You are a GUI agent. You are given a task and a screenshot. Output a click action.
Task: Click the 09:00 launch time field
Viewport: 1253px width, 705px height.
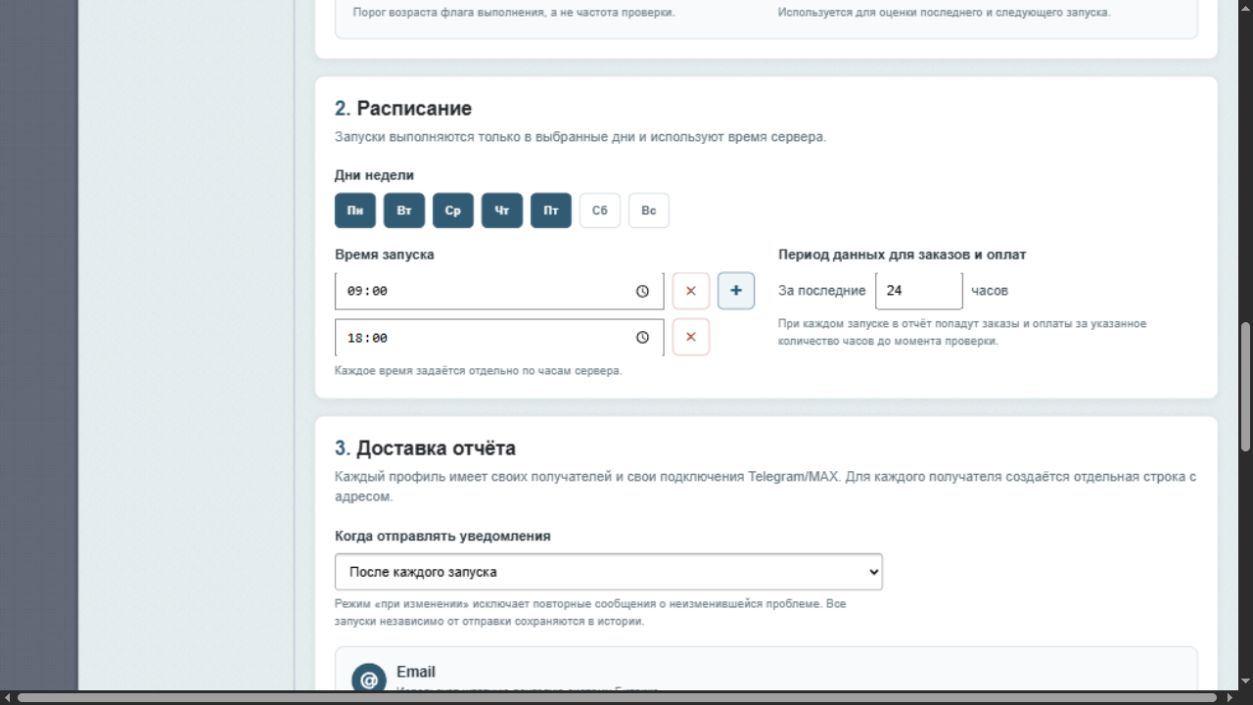(499, 291)
